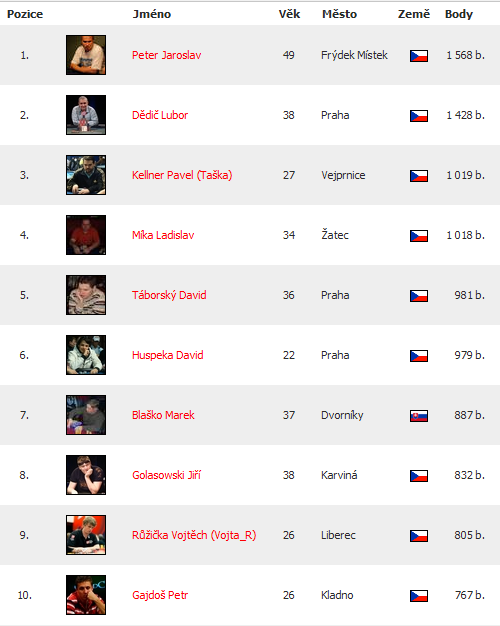Click the Czech flag for Huspeka David
The image size is (500, 626).
(x=419, y=356)
